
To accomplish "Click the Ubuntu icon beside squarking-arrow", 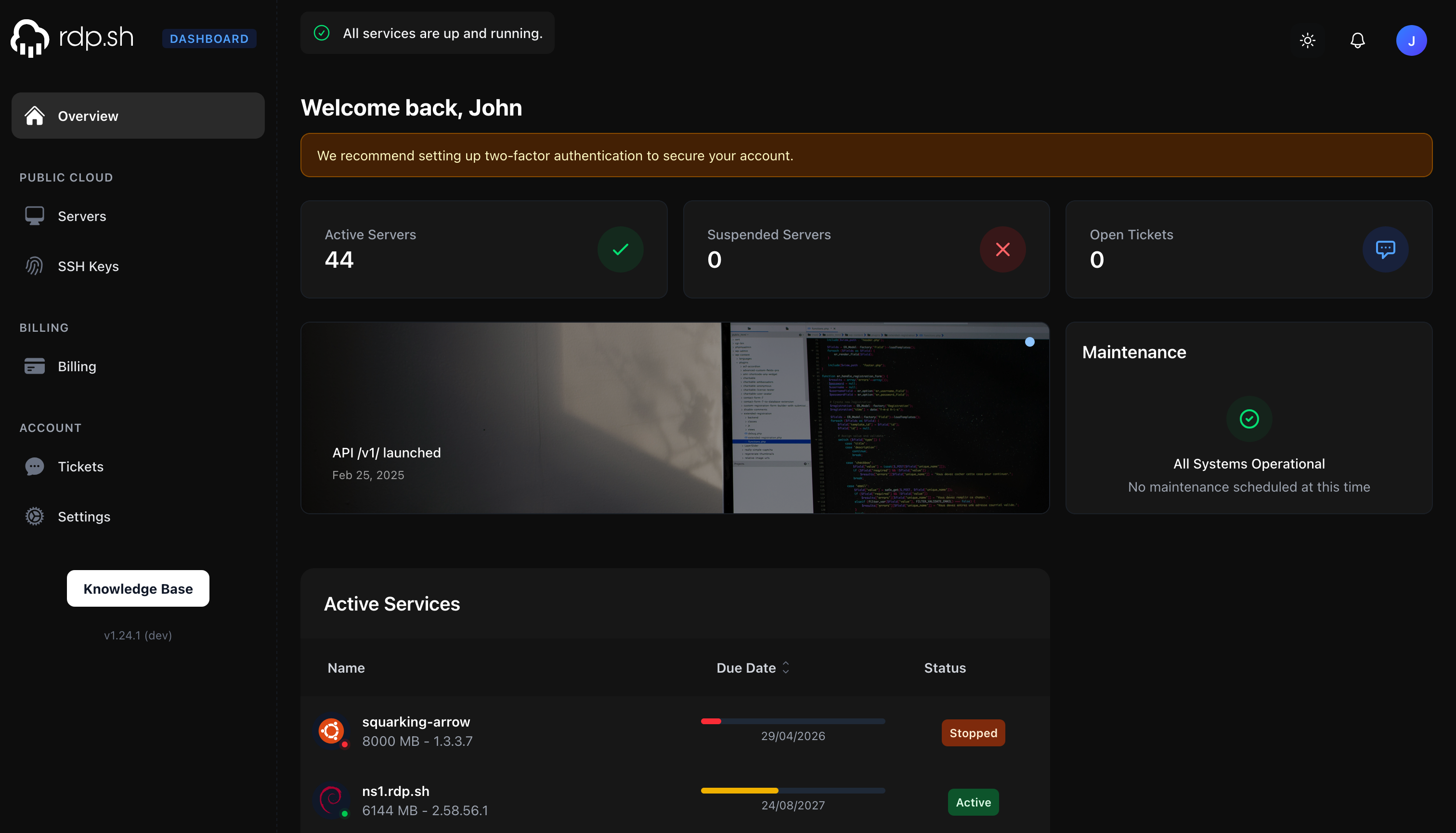I will (x=332, y=730).
